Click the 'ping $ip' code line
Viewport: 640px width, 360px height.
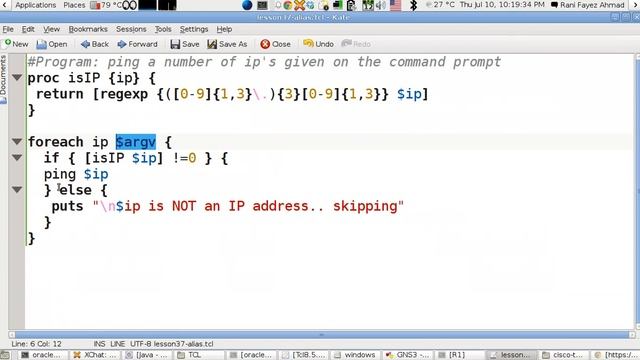click(76, 174)
